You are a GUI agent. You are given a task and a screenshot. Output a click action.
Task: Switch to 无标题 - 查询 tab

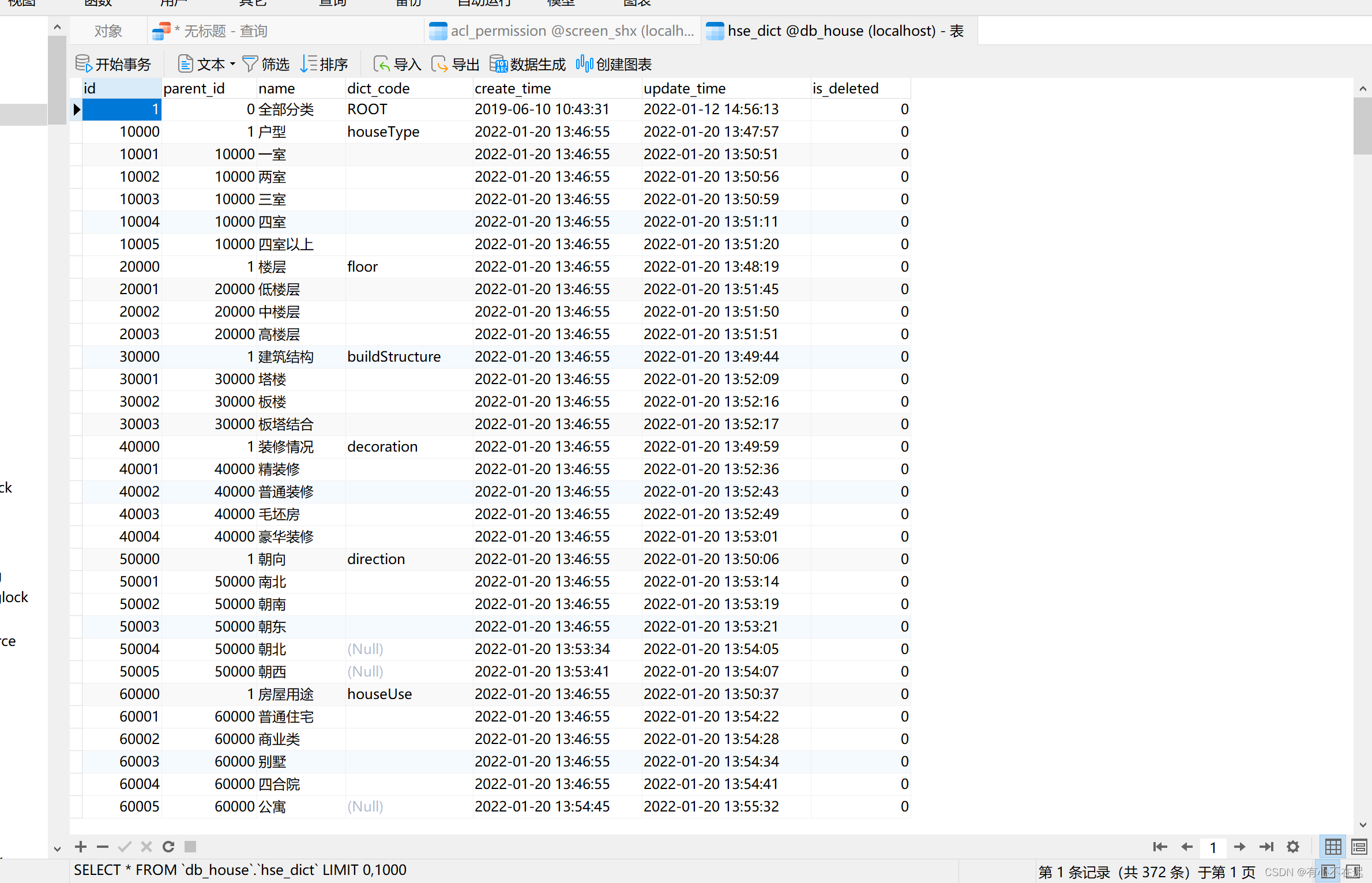coord(285,31)
